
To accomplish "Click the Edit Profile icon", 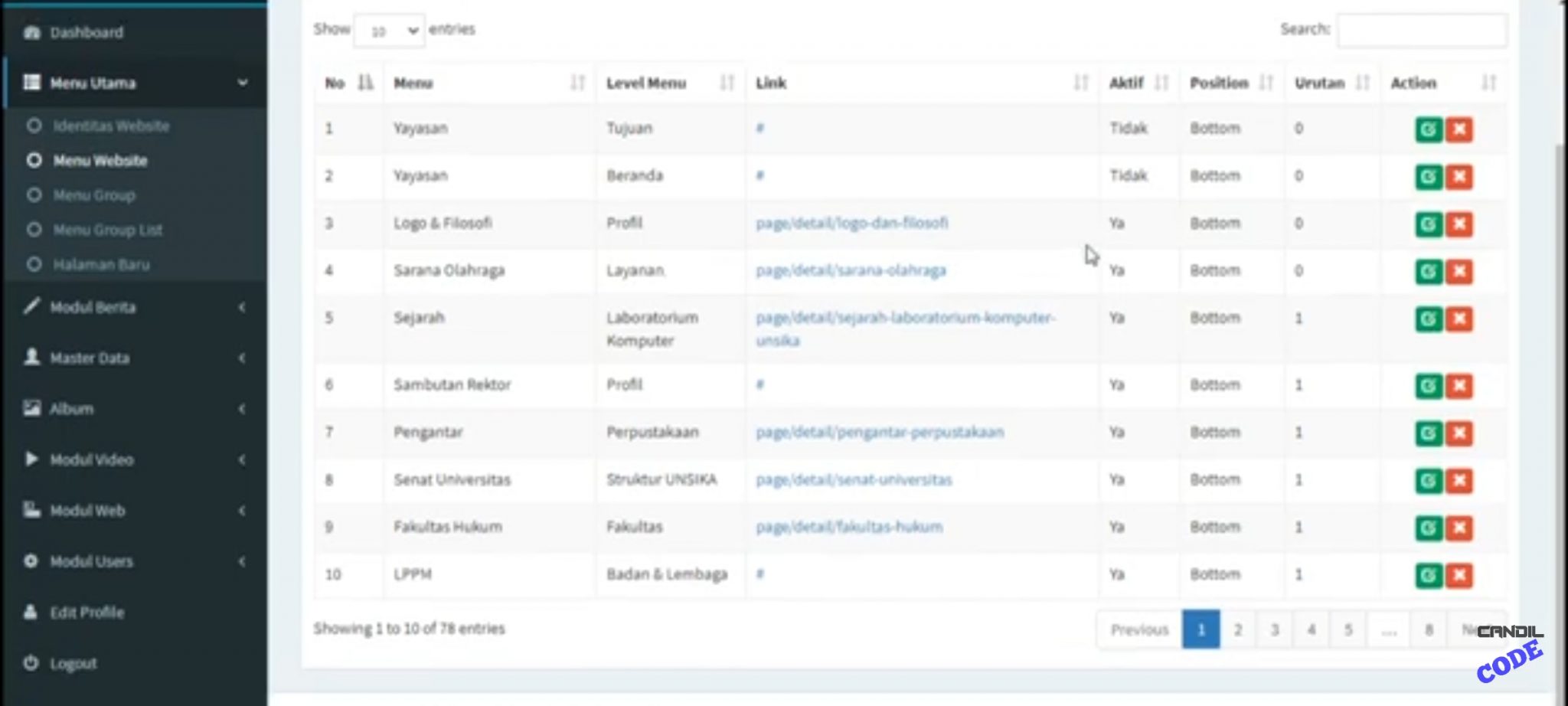I will click(x=31, y=612).
